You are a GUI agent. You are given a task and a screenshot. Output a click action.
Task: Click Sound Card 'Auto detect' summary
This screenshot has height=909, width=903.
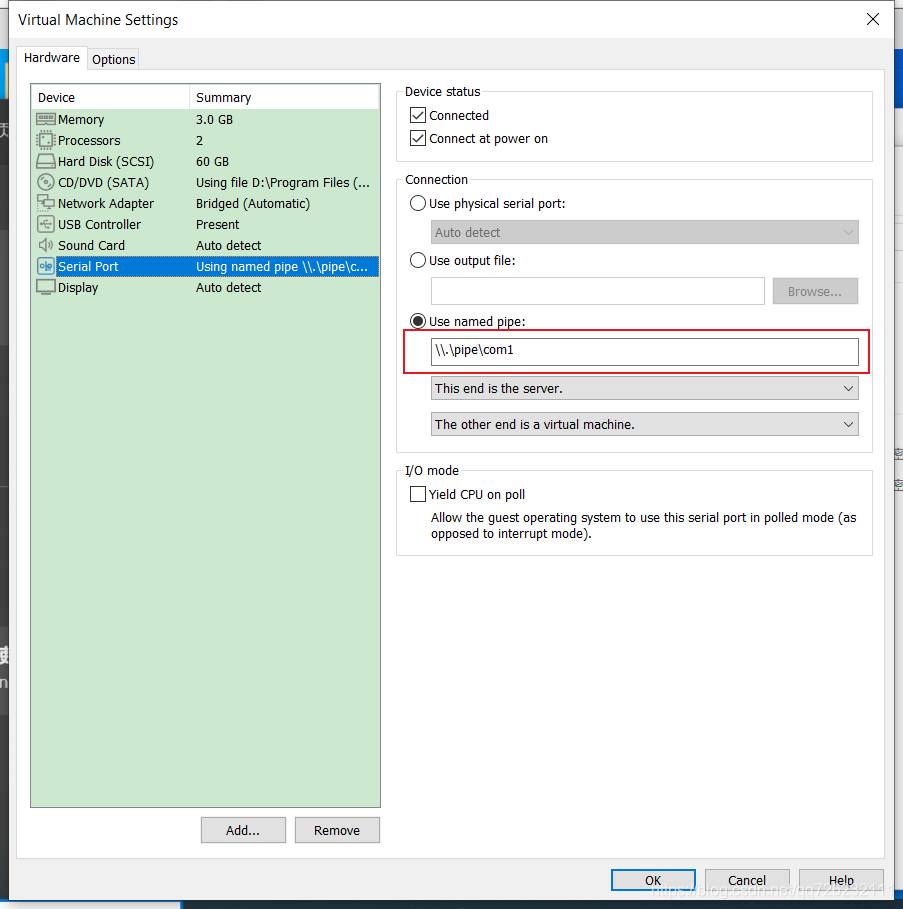pyautogui.click(x=228, y=245)
